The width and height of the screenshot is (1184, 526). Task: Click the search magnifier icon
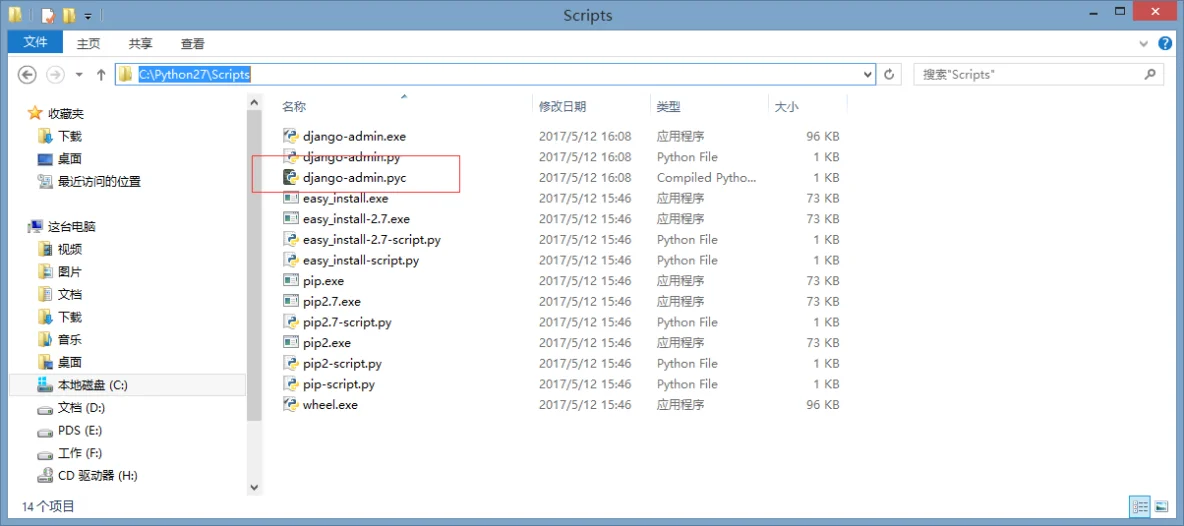point(1150,74)
